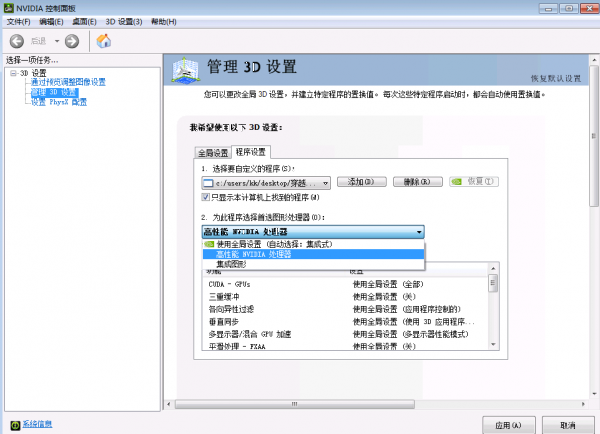The height and width of the screenshot is (434, 600).
Task: Click the 系统信息 icon at bottom left
Action: [15, 425]
